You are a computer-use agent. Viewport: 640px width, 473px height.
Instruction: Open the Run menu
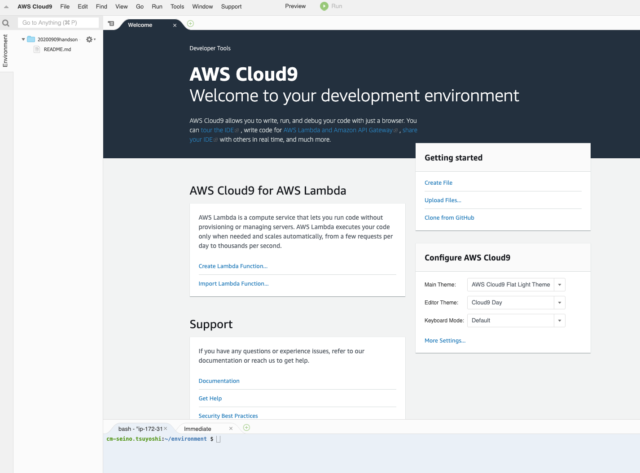(x=157, y=7)
